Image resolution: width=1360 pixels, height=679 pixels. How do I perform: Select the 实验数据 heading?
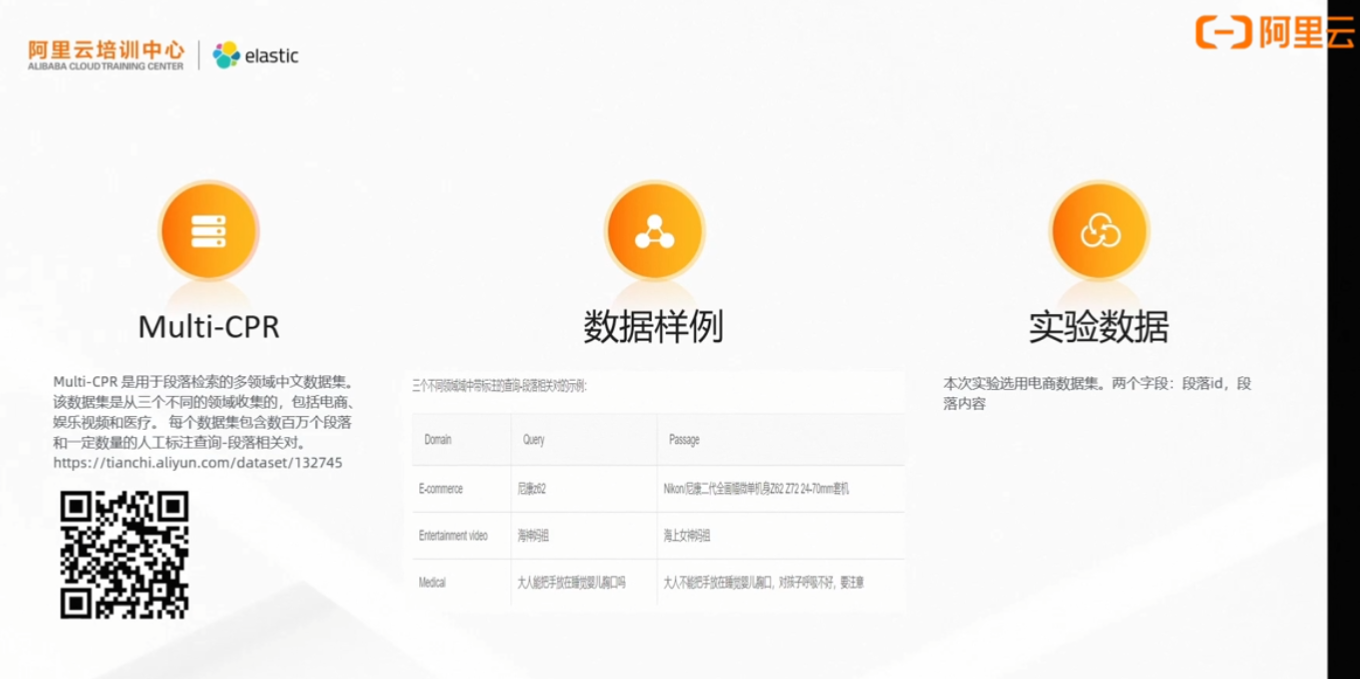pyautogui.click(x=1099, y=327)
